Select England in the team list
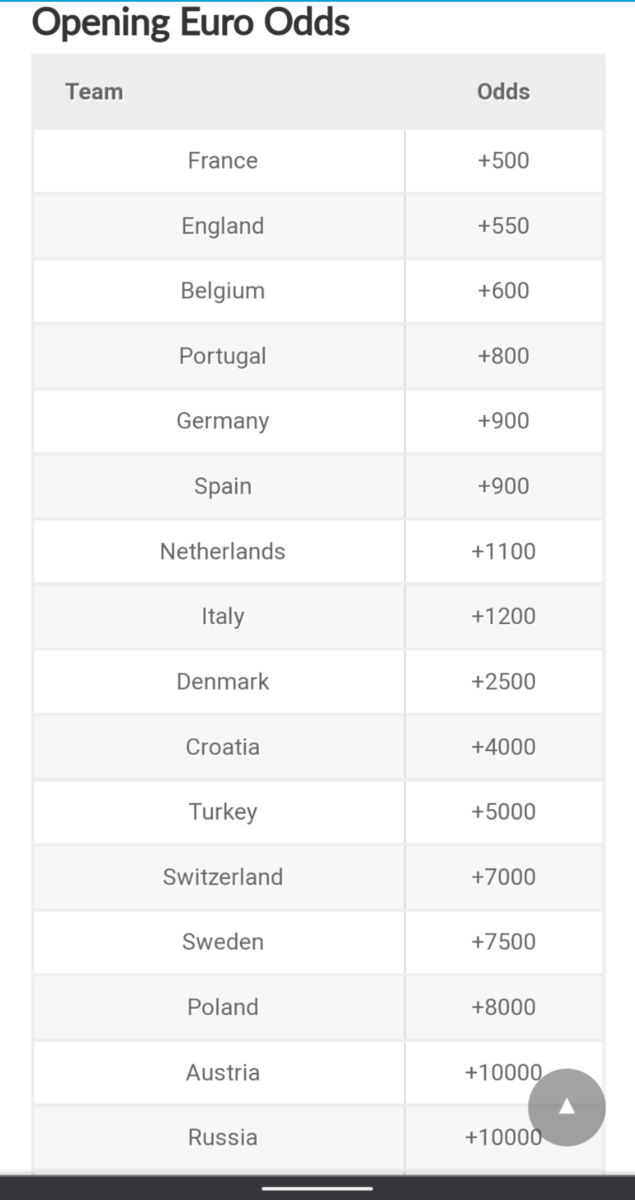 click(x=222, y=226)
